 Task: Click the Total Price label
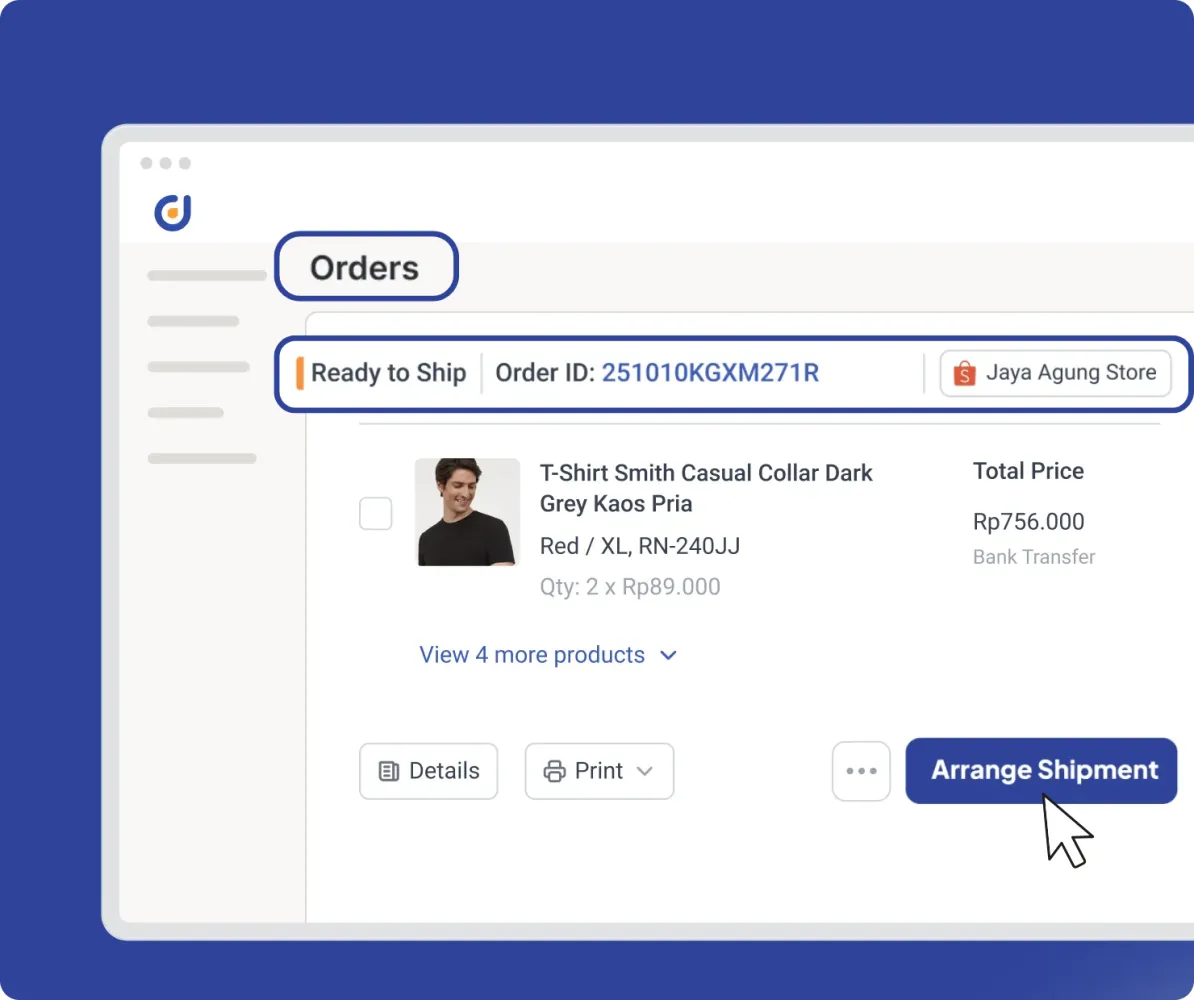1028,471
